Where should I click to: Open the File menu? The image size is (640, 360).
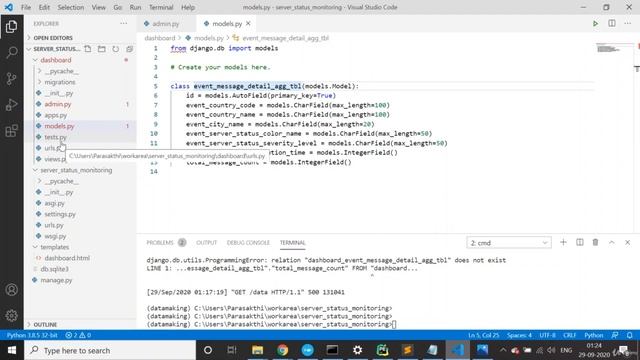click(x=26, y=7)
